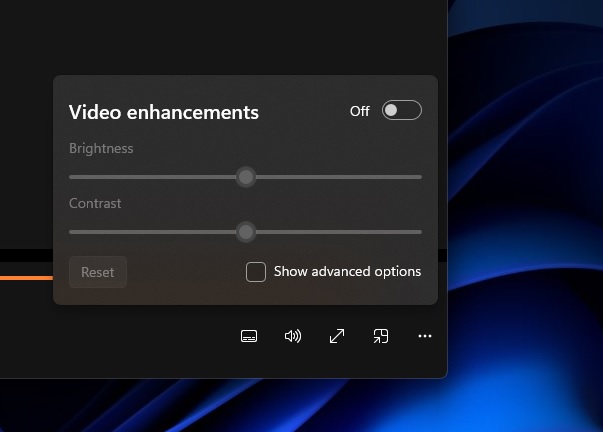Click the "Off" label beside the switch
This screenshot has width=603, height=432.
[359, 111]
